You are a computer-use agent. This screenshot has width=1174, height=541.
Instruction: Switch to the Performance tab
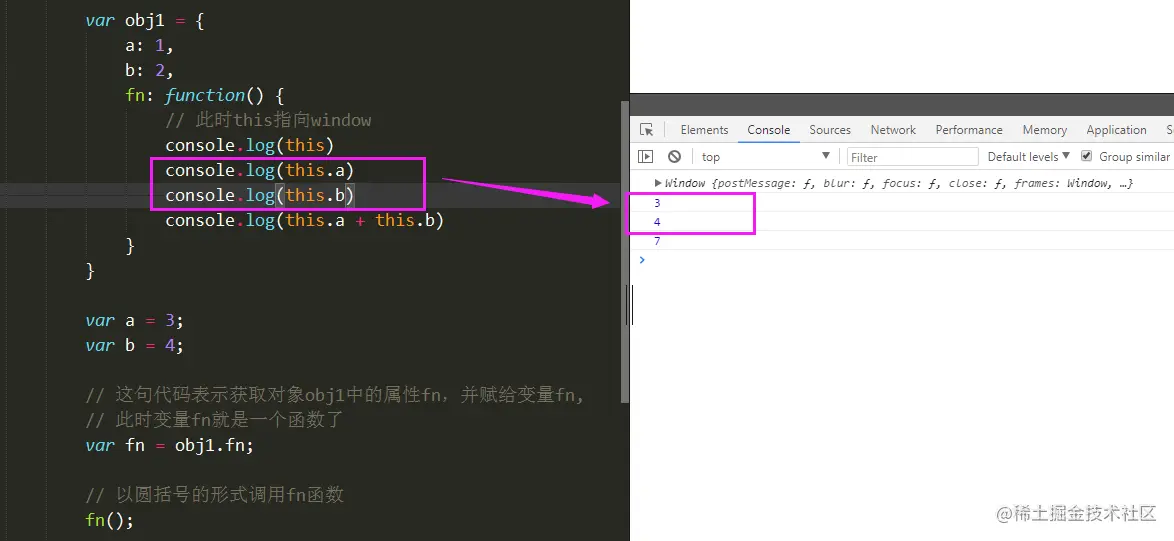point(968,129)
